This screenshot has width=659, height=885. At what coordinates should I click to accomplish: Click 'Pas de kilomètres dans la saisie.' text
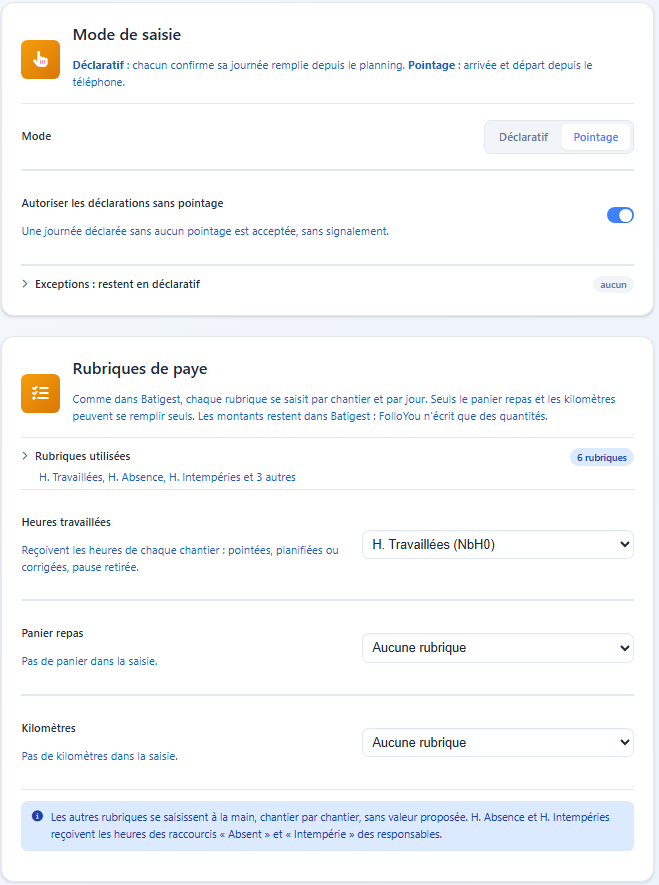pos(99,756)
